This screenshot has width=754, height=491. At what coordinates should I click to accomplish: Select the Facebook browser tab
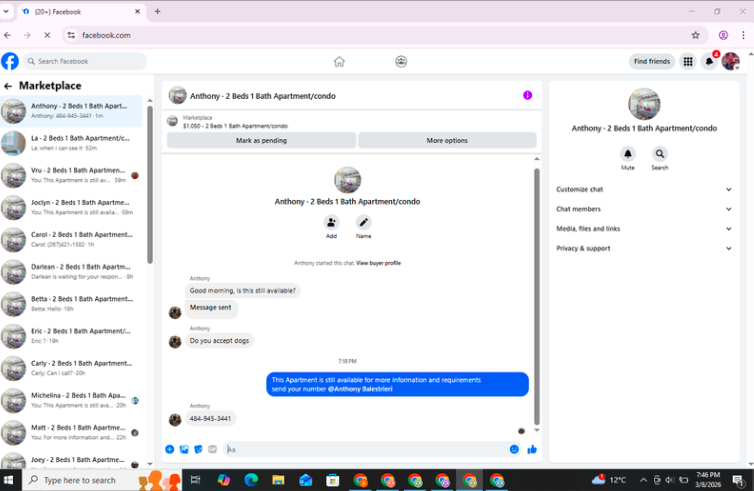click(82, 12)
